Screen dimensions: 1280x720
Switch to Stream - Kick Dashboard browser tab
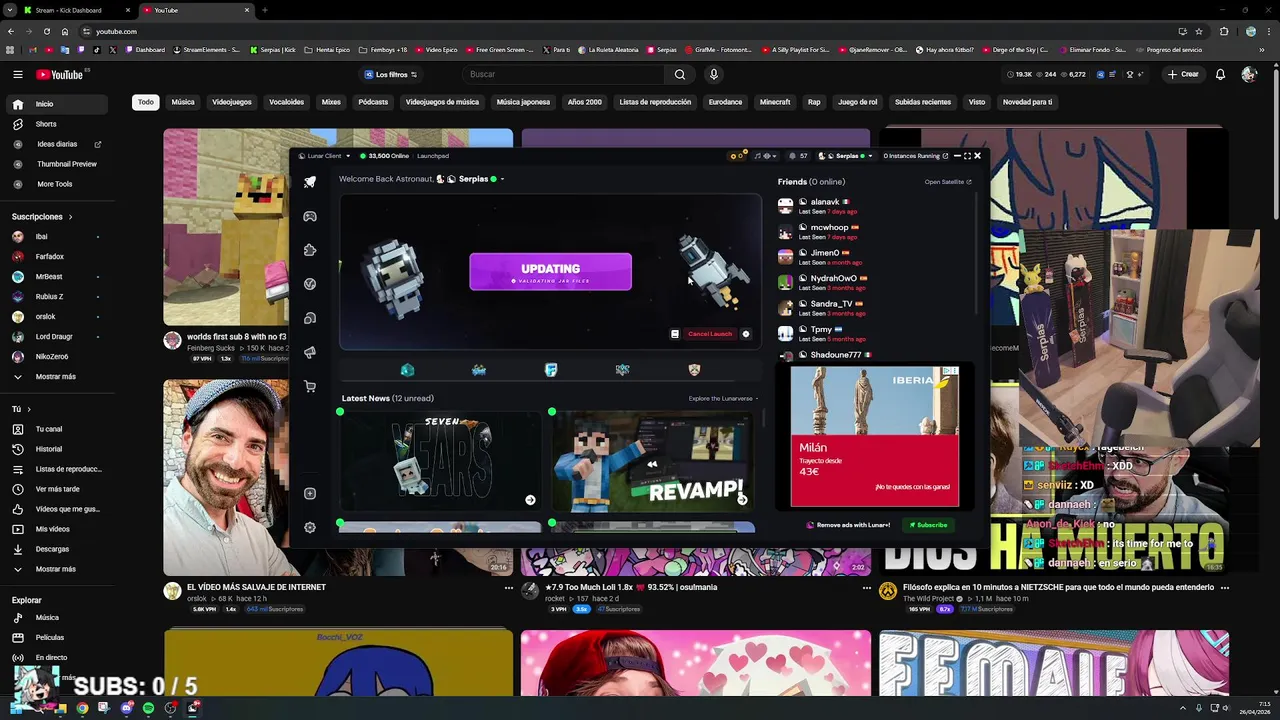click(x=75, y=10)
